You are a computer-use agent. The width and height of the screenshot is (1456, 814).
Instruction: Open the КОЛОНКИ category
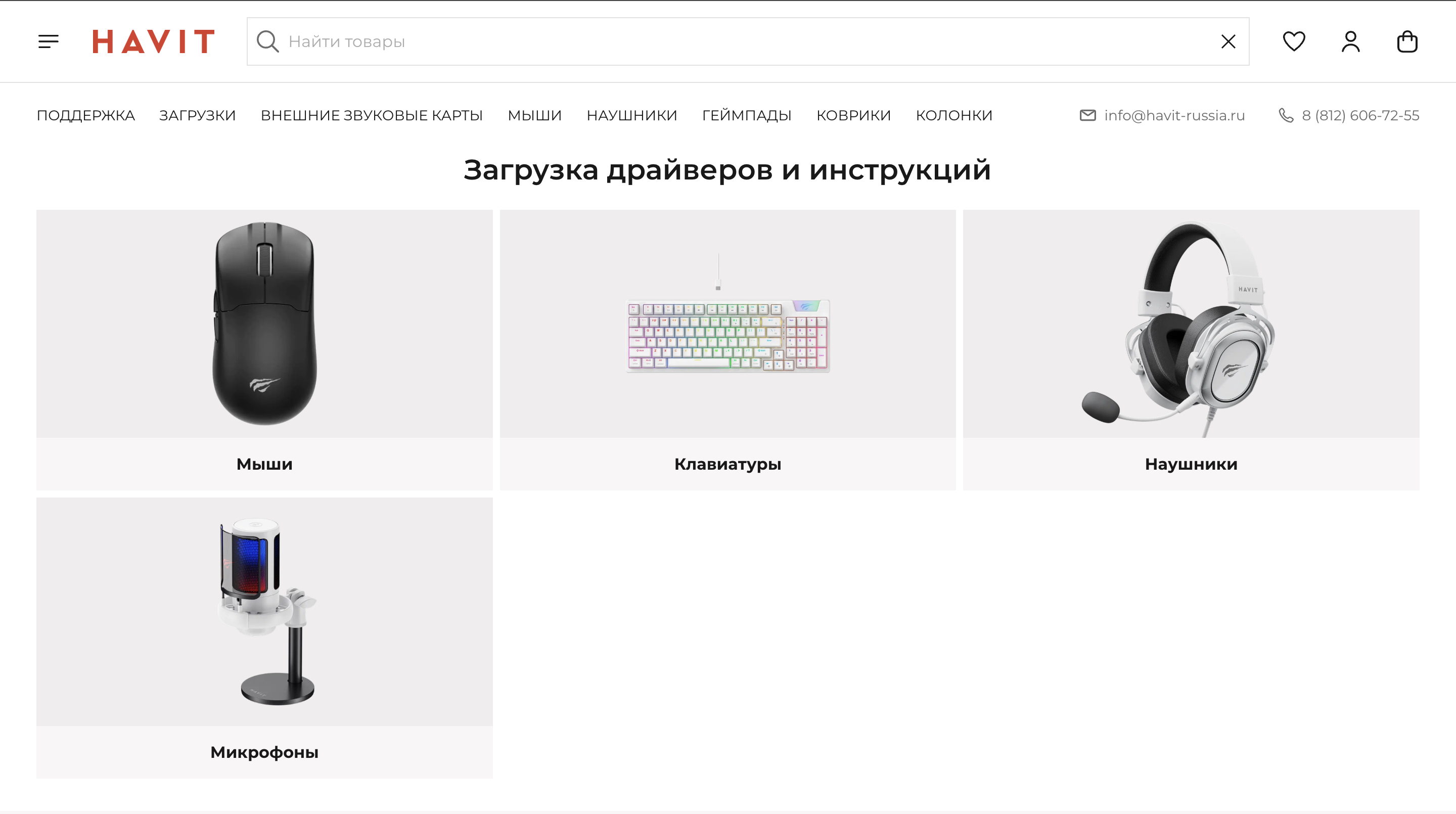click(x=953, y=115)
